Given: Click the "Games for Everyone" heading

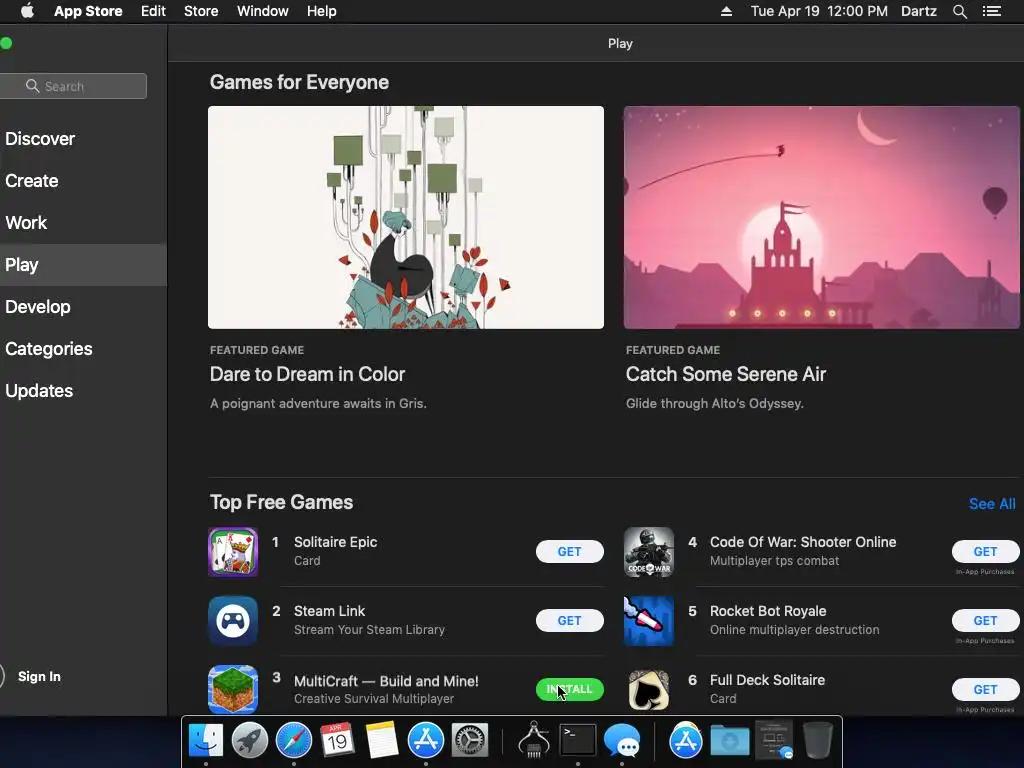Looking at the screenshot, I should pos(299,82).
